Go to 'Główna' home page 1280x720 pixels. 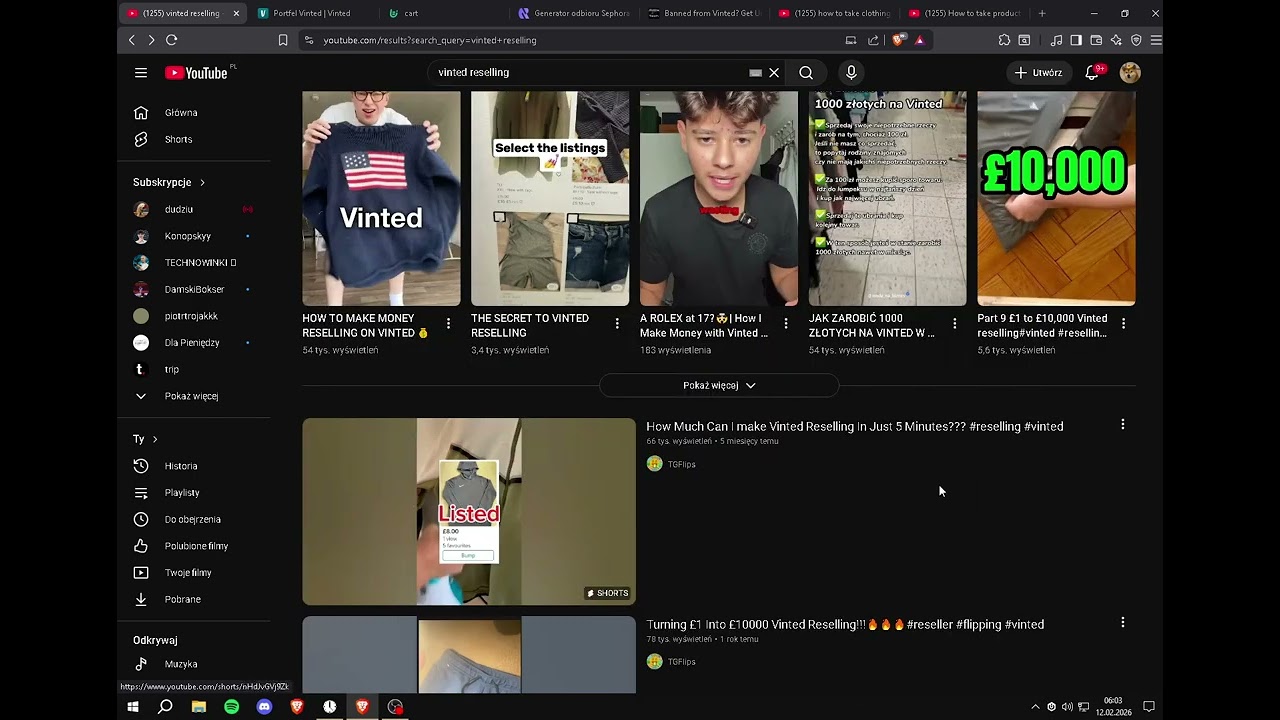pyautogui.click(x=181, y=113)
